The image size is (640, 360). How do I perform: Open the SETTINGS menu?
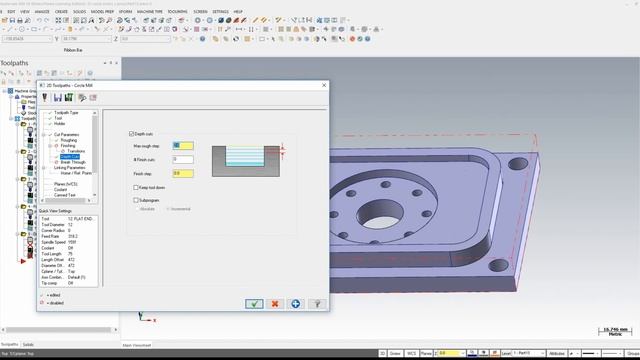pyautogui.click(x=220, y=11)
